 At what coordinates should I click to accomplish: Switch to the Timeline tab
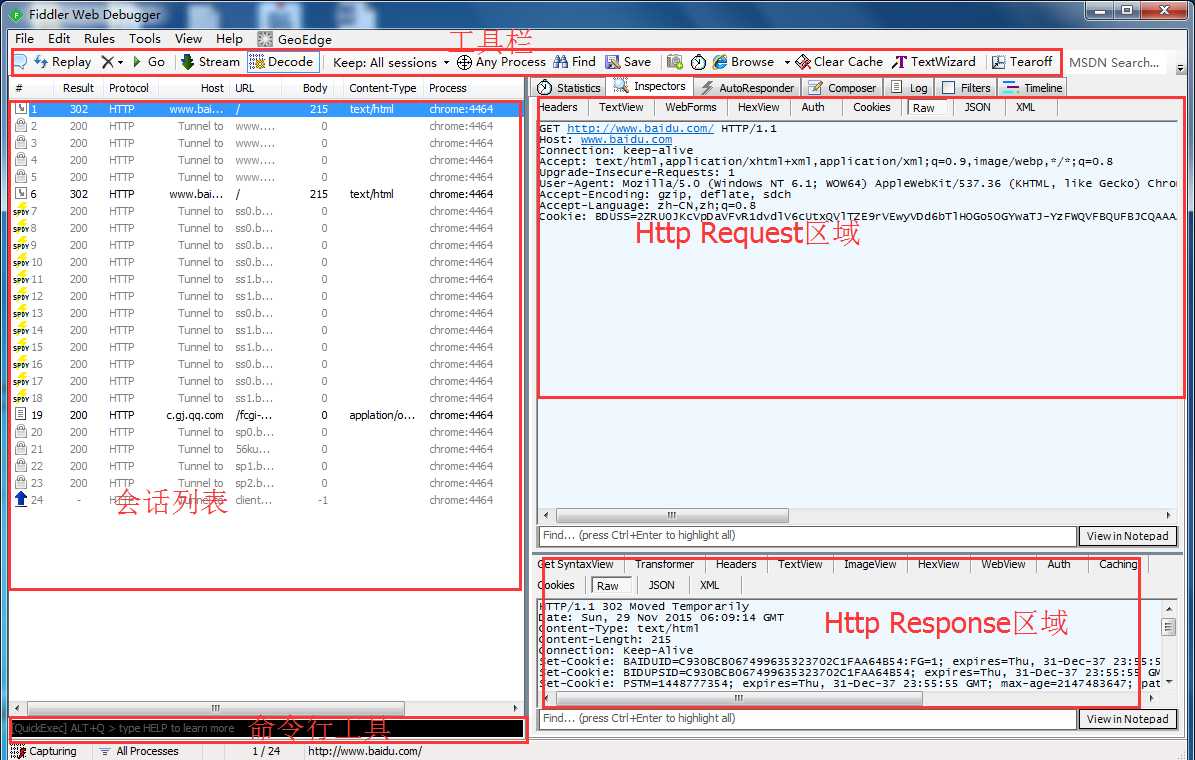tap(1033, 88)
